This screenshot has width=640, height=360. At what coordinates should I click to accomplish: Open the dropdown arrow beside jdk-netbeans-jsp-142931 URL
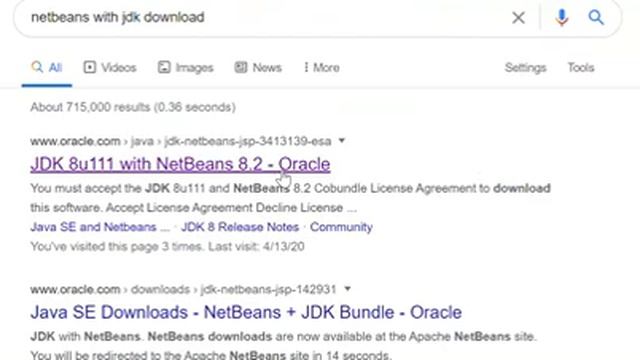[347, 289]
